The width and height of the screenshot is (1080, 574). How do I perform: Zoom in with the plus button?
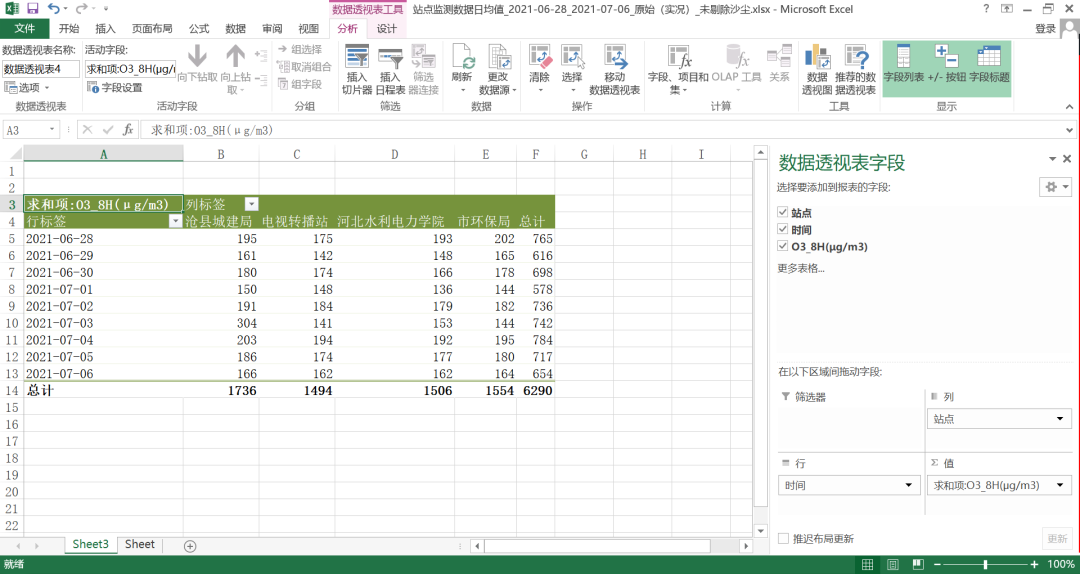(x=1034, y=564)
